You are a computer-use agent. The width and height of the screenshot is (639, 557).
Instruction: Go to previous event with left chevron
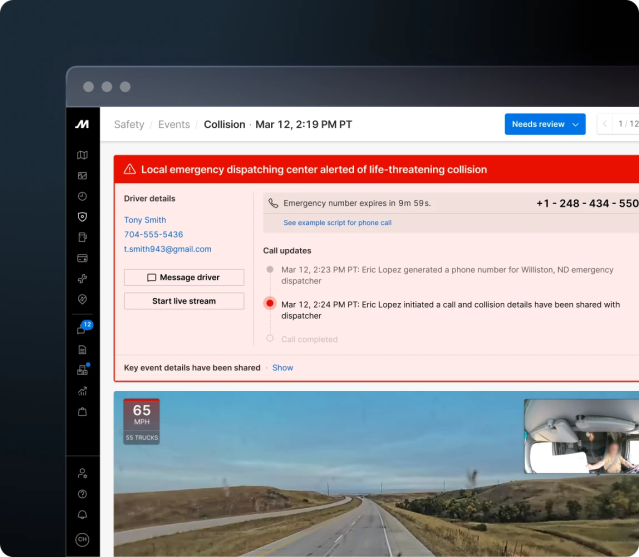[x=605, y=124]
